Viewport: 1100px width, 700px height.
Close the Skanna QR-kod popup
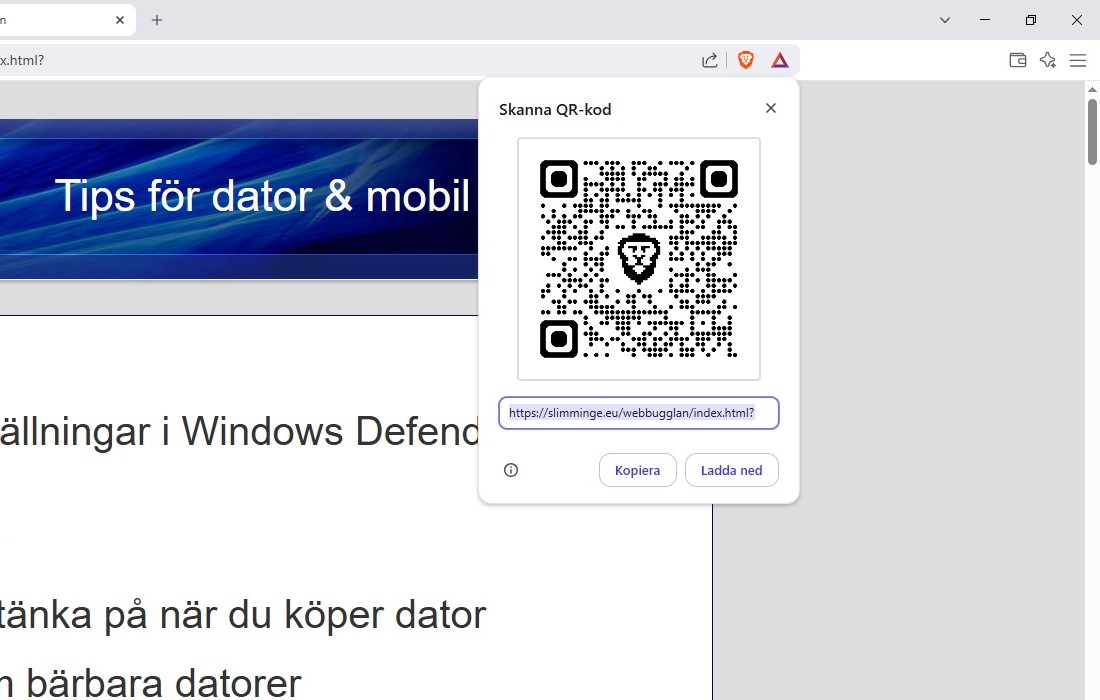[x=770, y=108]
